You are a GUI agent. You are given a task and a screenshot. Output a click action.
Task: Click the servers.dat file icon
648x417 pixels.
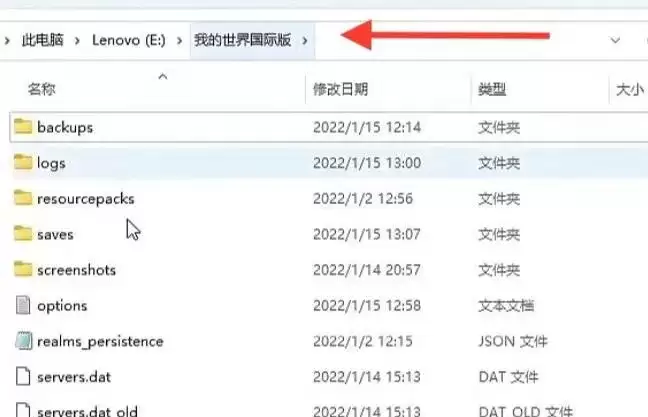coord(23,376)
